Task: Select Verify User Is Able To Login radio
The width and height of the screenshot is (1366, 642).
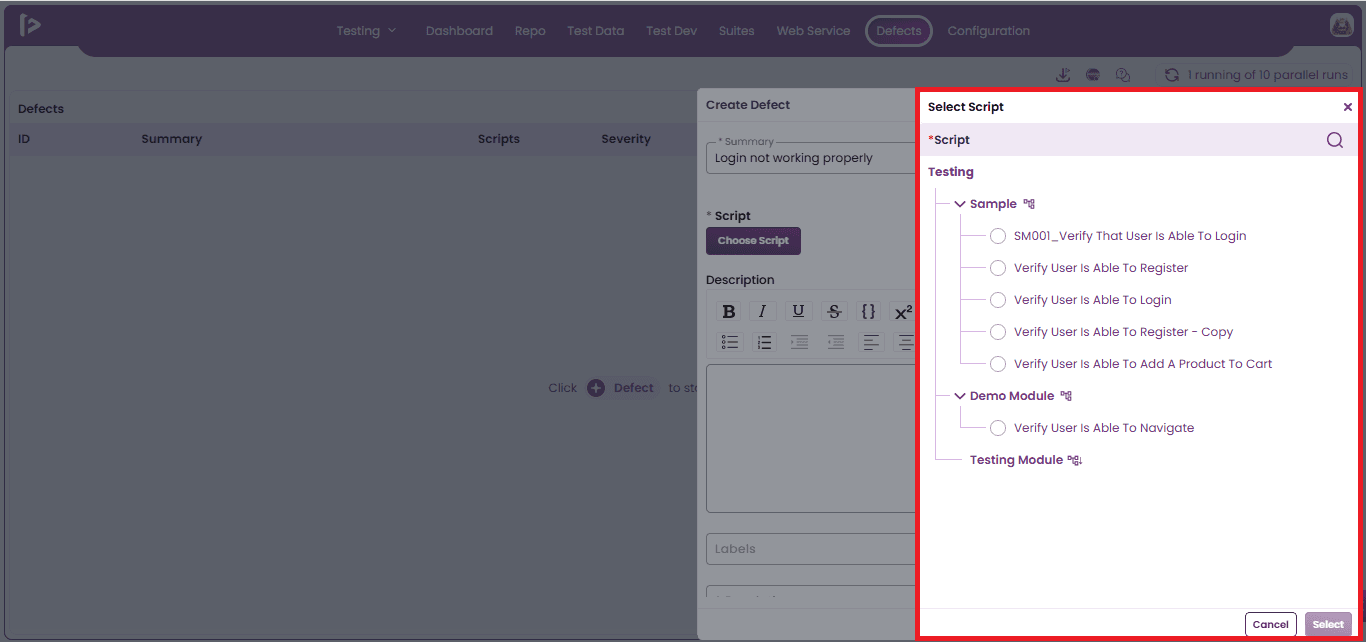Action: [998, 300]
